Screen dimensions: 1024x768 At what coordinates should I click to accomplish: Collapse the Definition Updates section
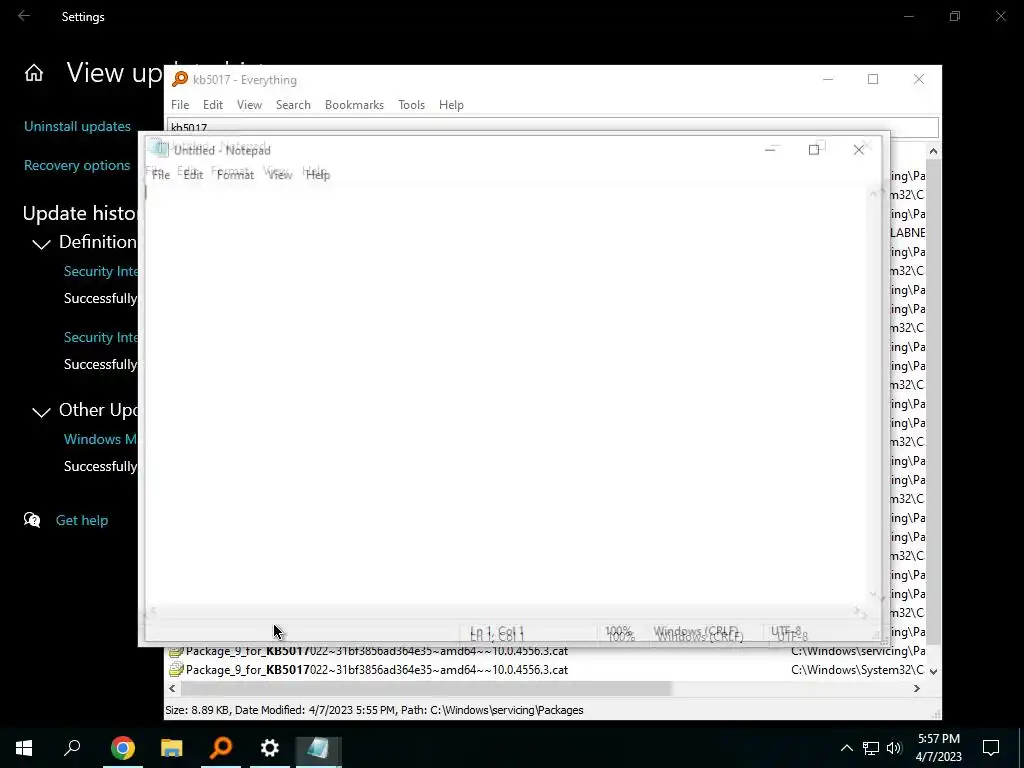41,244
